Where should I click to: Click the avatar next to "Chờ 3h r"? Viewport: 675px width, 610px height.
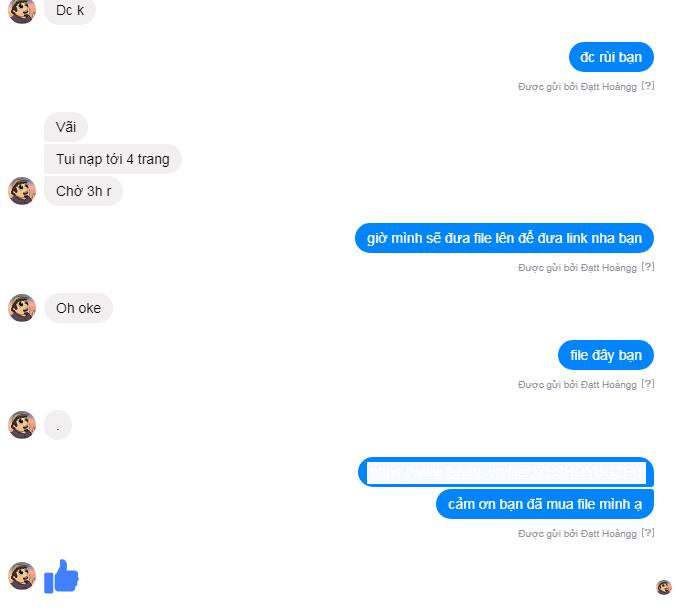(22, 191)
